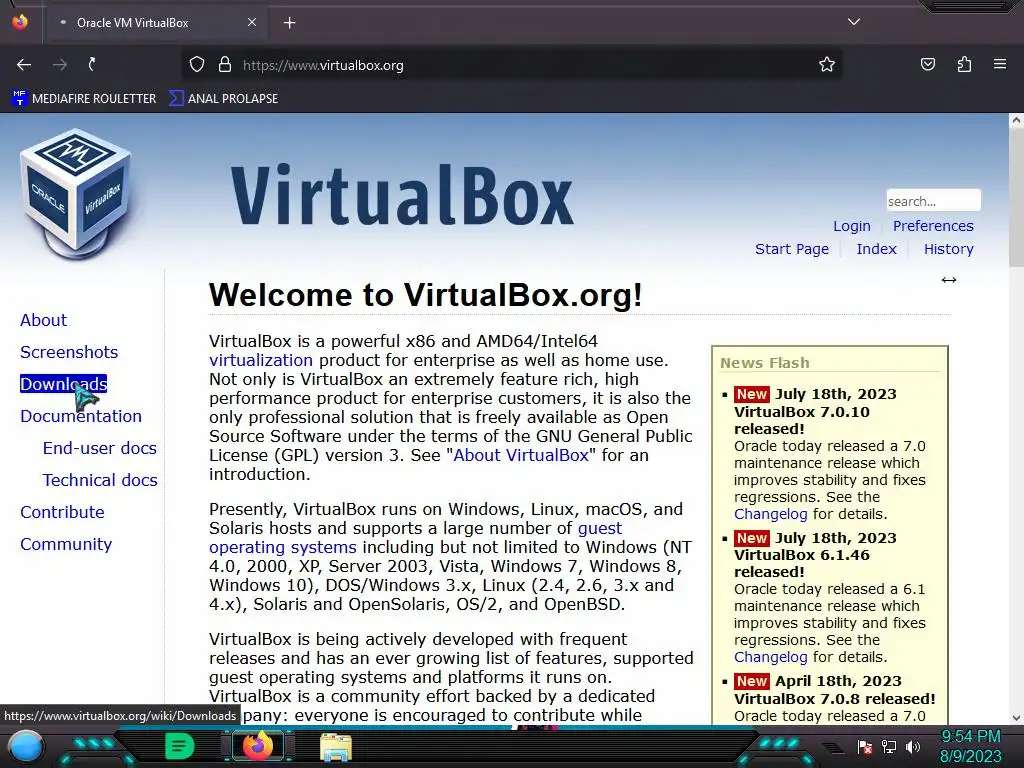Open Changelog link for VirtualBox 6.1.46
The width and height of the screenshot is (1024, 768).
pyautogui.click(x=771, y=657)
